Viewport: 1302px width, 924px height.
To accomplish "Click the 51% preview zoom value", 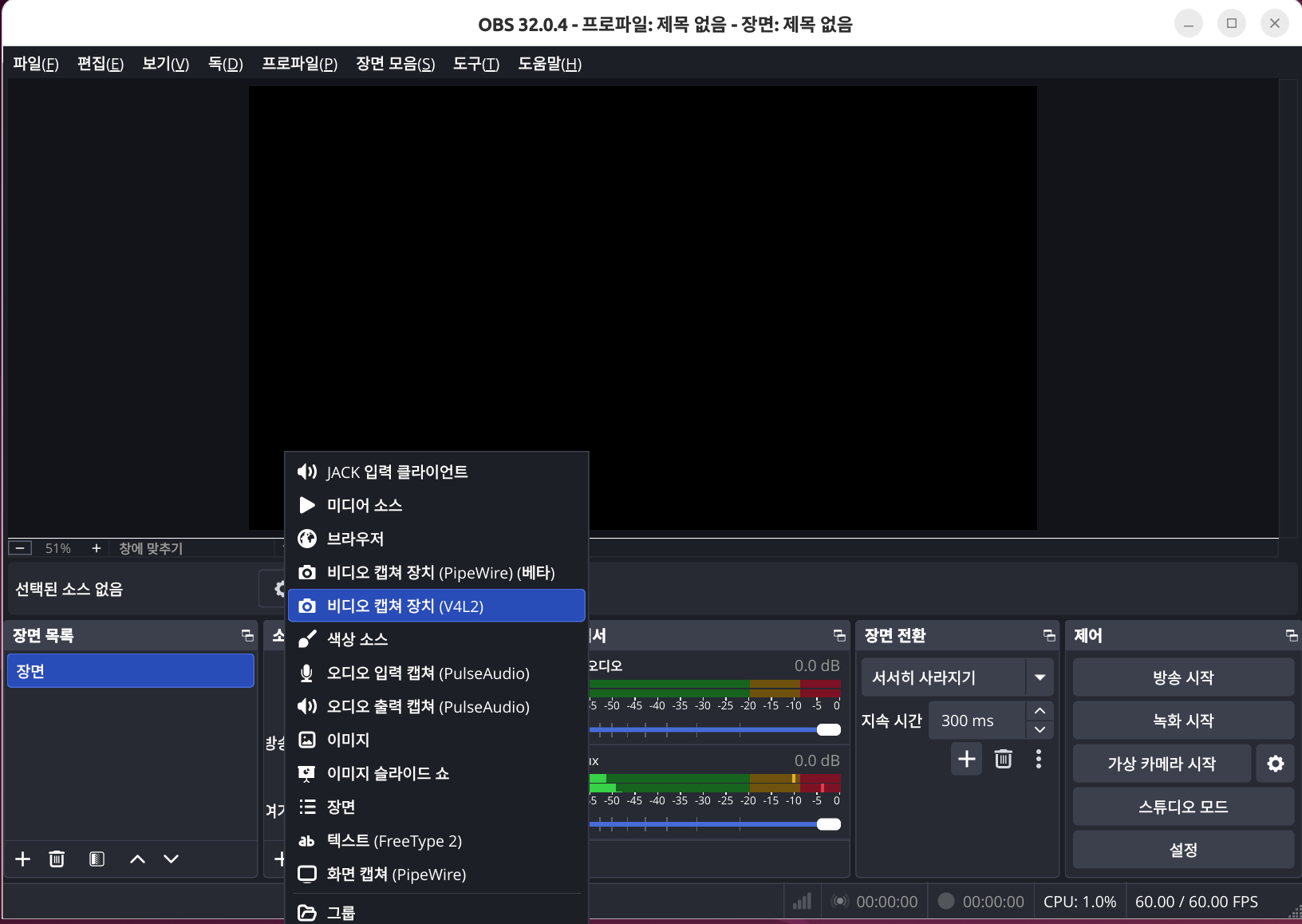I will coord(58,548).
